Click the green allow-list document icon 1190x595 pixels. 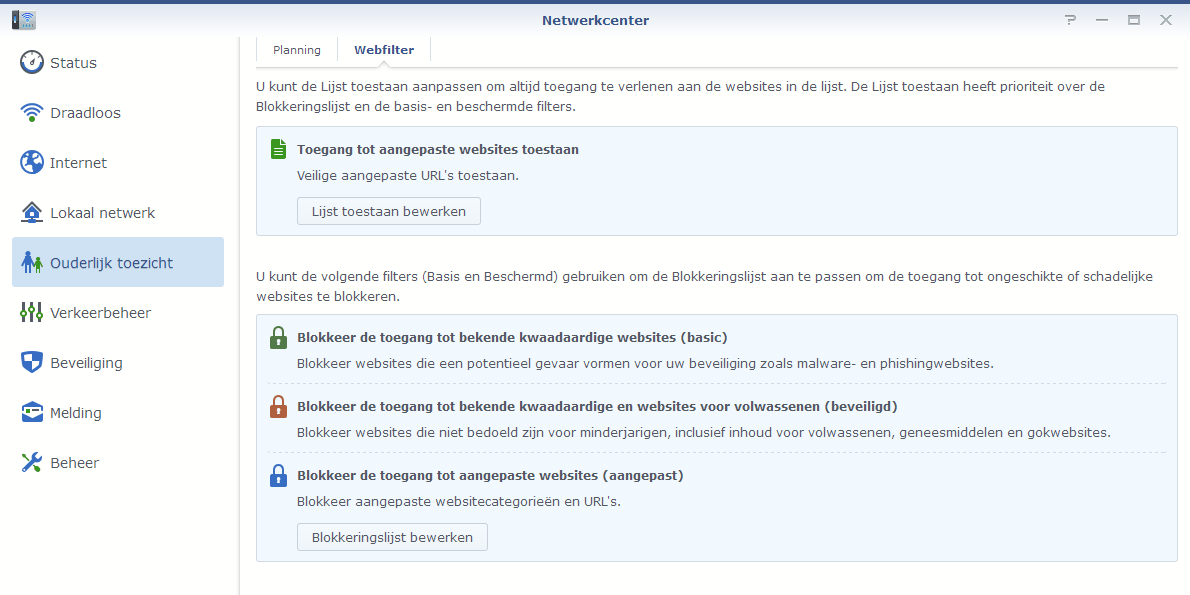278,148
